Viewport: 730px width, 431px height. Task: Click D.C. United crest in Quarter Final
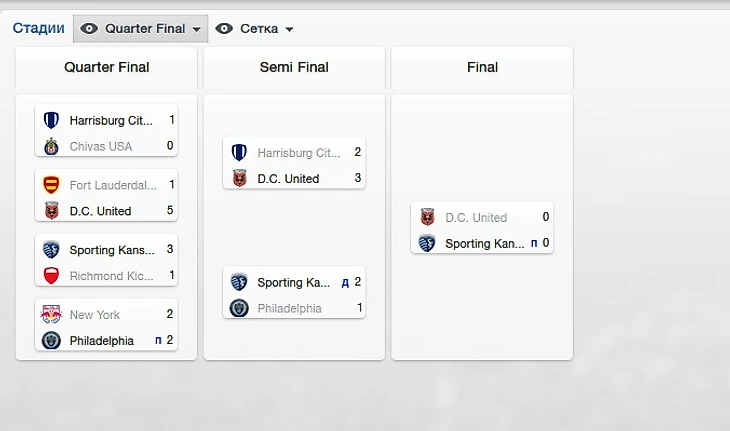coord(51,211)
